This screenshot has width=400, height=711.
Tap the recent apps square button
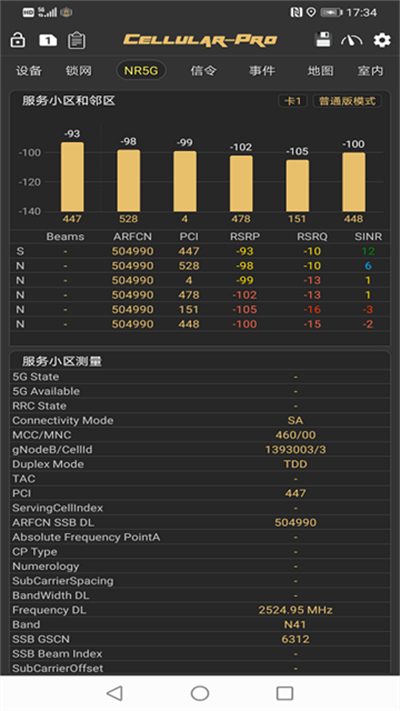285,692
